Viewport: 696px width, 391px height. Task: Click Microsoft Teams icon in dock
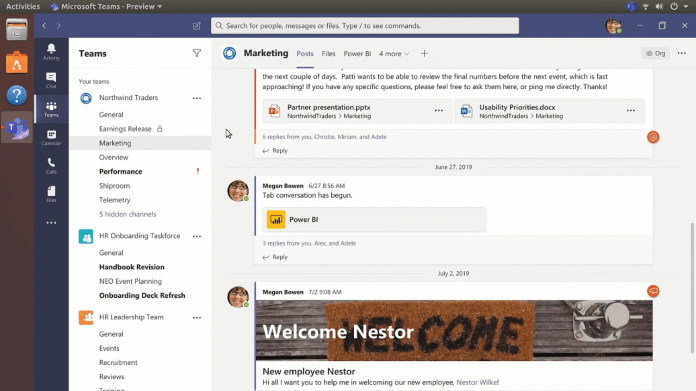[16, 128]
